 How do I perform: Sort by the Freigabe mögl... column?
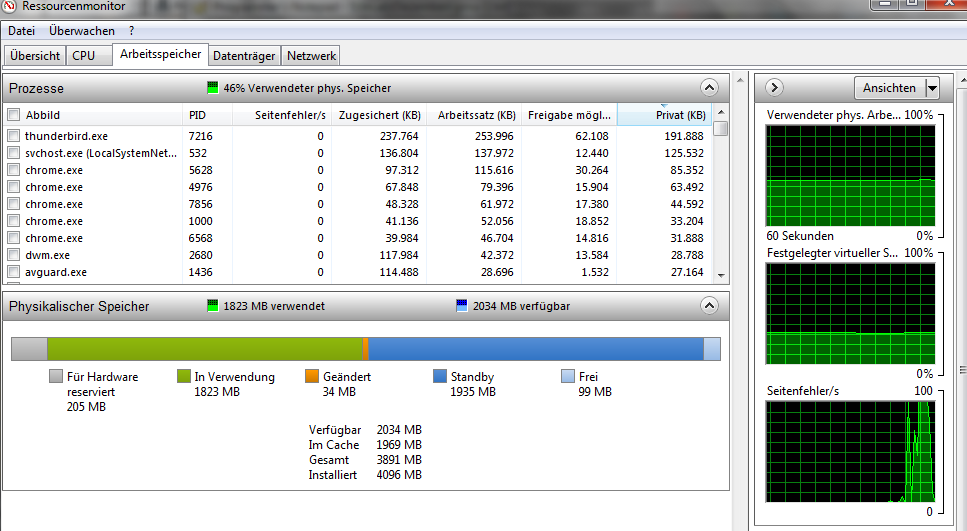[x=570, y=115]
